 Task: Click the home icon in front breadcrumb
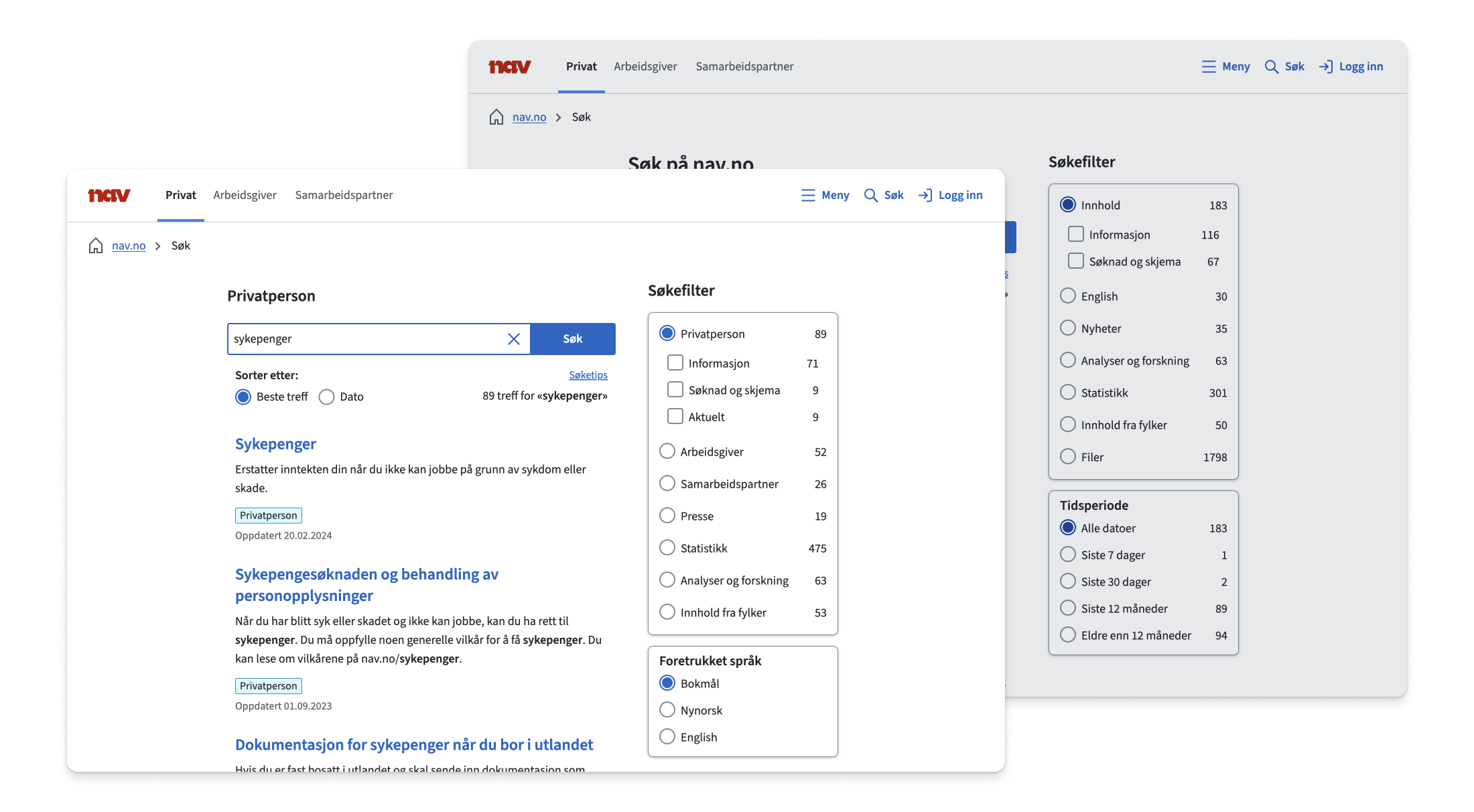pos(96,246)
